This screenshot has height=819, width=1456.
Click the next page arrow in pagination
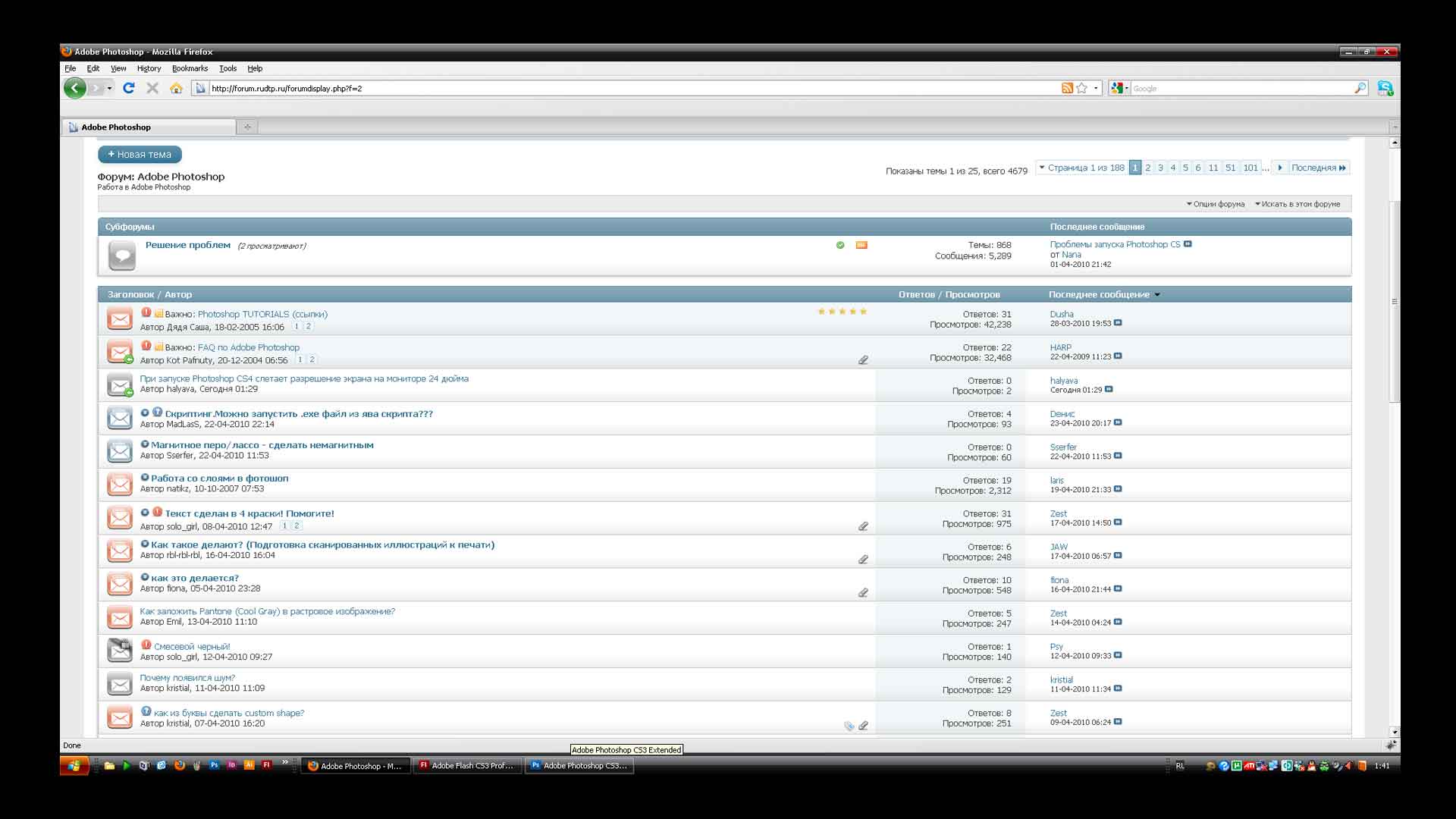coord(1280,168)
